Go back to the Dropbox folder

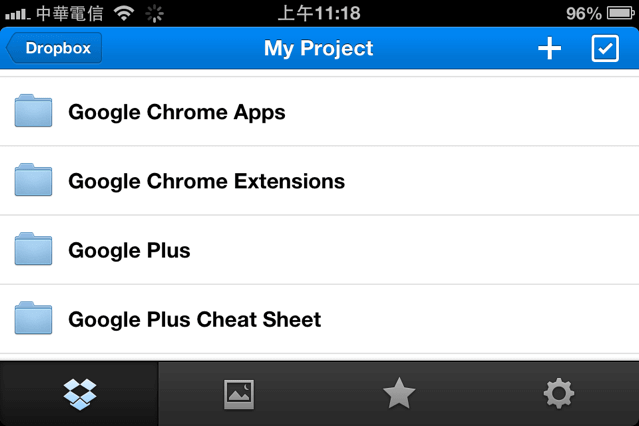click(x=54, y=48)
